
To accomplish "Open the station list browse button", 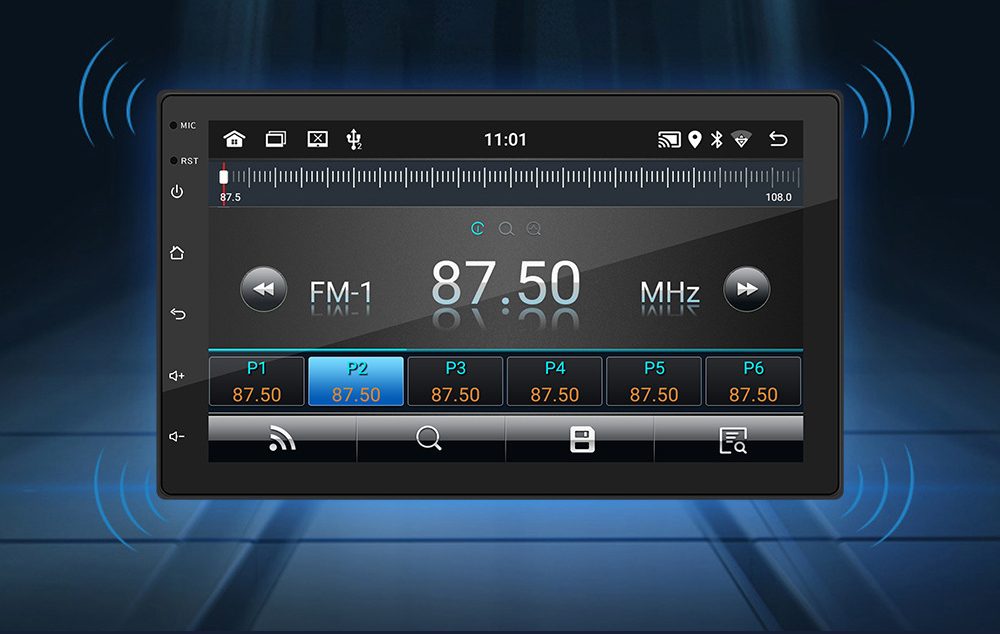I will click(732, 440).
